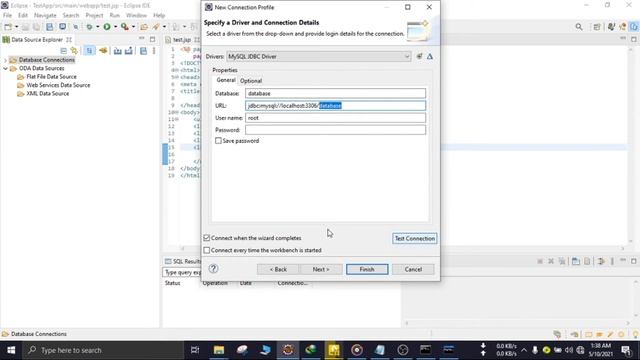Screen dimensions: 640x360
Task: Click the Database Connections status bar text
Action: (x=39, y=334)
